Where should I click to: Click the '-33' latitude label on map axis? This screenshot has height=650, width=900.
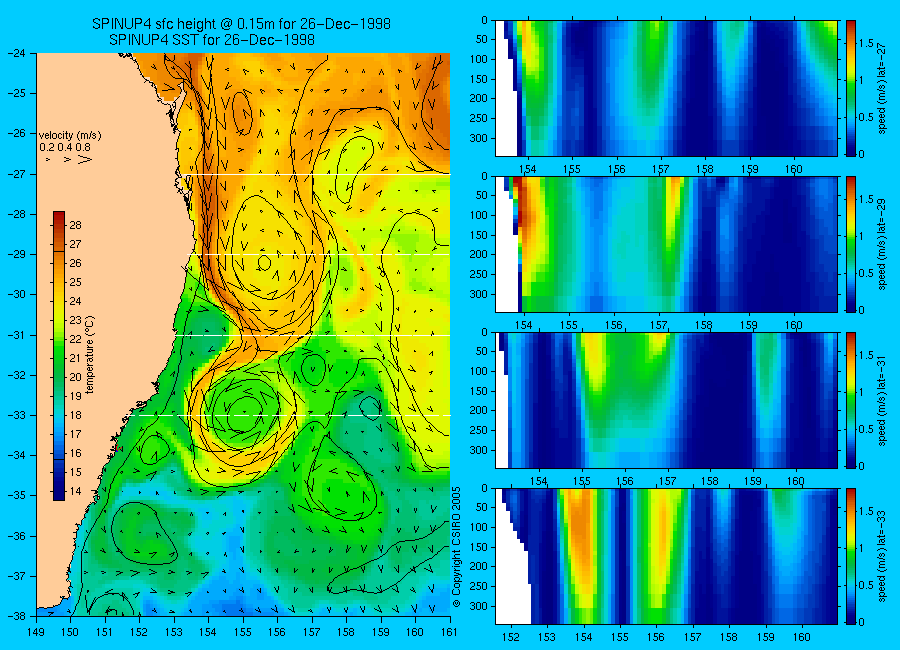pyautogui.click(x=17, y=415)
